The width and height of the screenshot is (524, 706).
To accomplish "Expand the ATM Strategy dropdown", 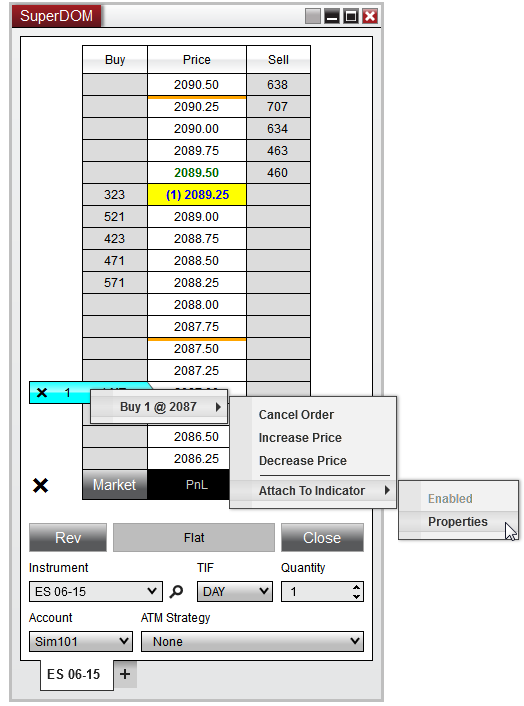I will [x=252, y=641].
